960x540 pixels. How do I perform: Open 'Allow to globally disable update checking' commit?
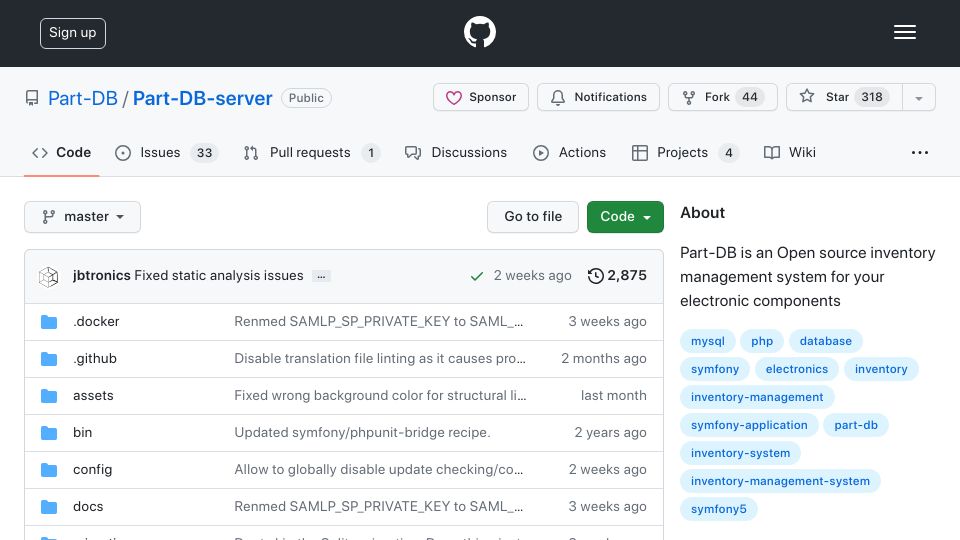pyautogui.click(x=379, y=470)
